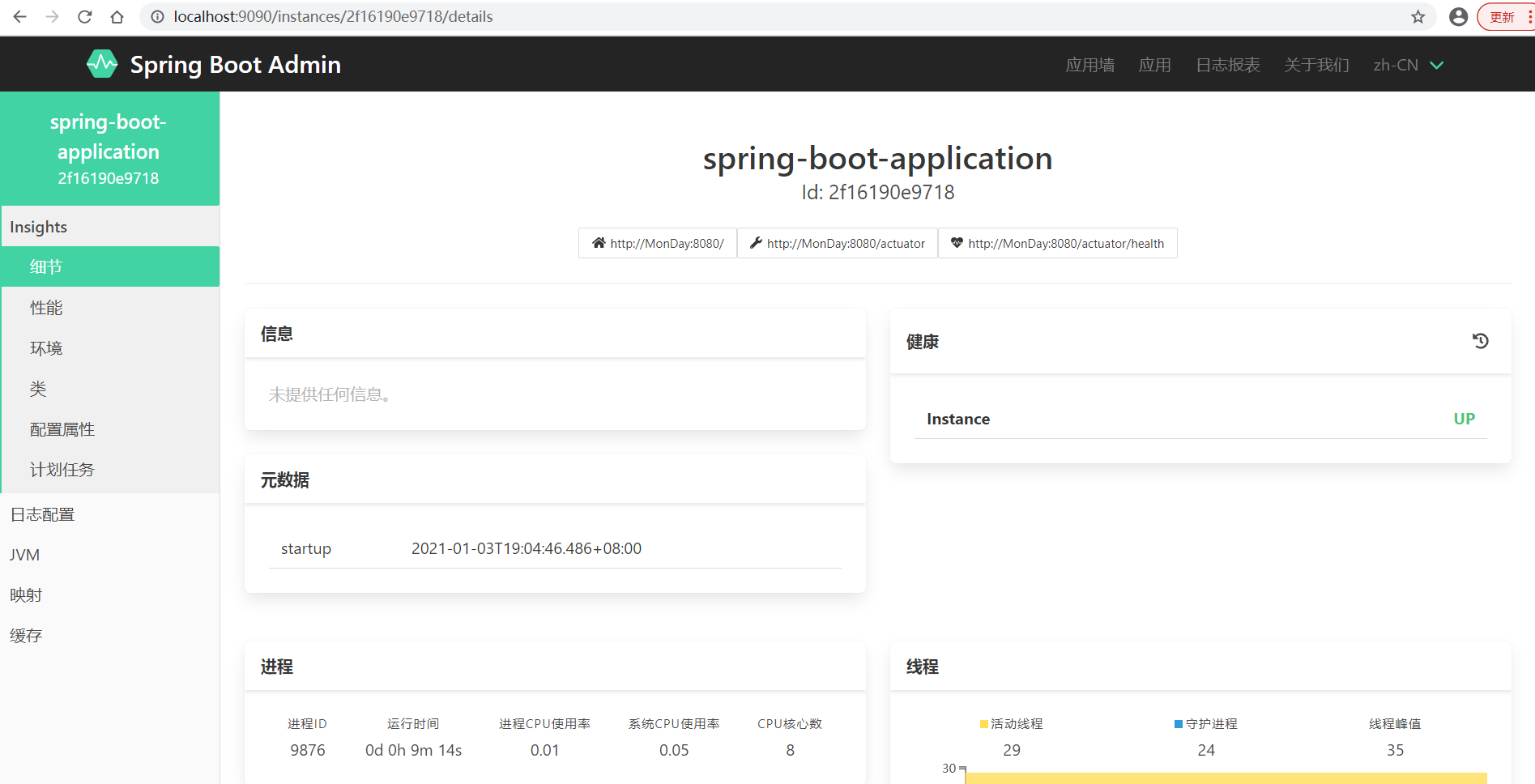Click the 进程ID value 9876
Viewport: 1535px width, 784px height.
pyautogui.click(x=308, y=750)
